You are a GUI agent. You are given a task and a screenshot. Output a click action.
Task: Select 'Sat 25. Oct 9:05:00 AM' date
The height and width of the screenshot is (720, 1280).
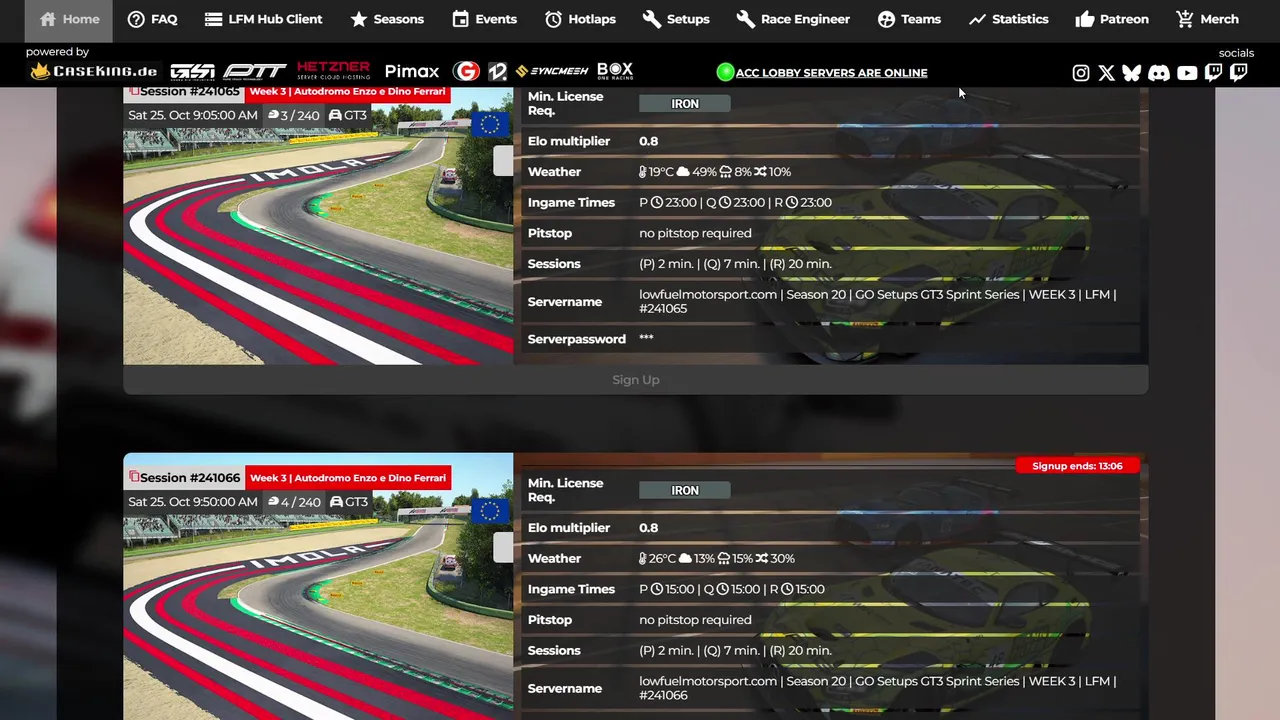coord(192,115)
